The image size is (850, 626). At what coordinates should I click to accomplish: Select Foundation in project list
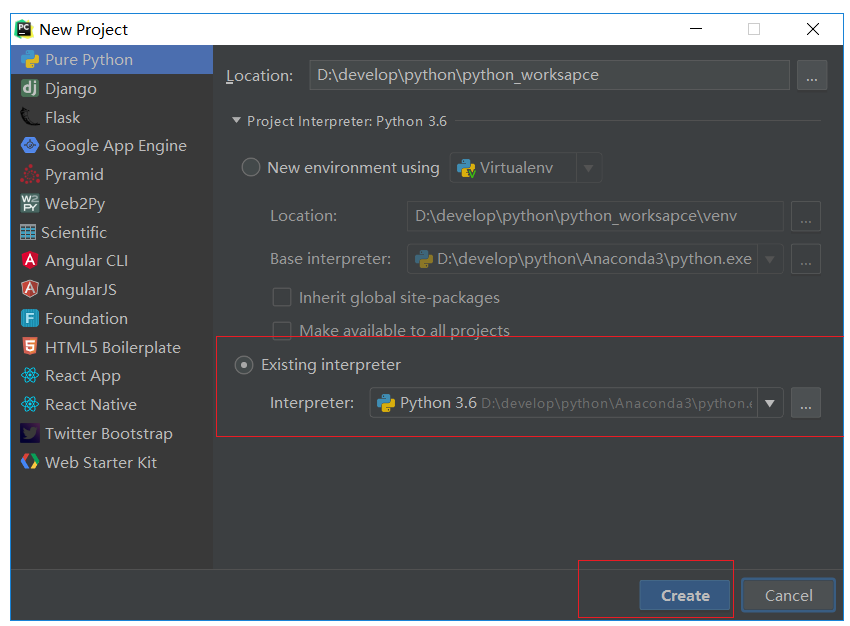tap(112, 319)
